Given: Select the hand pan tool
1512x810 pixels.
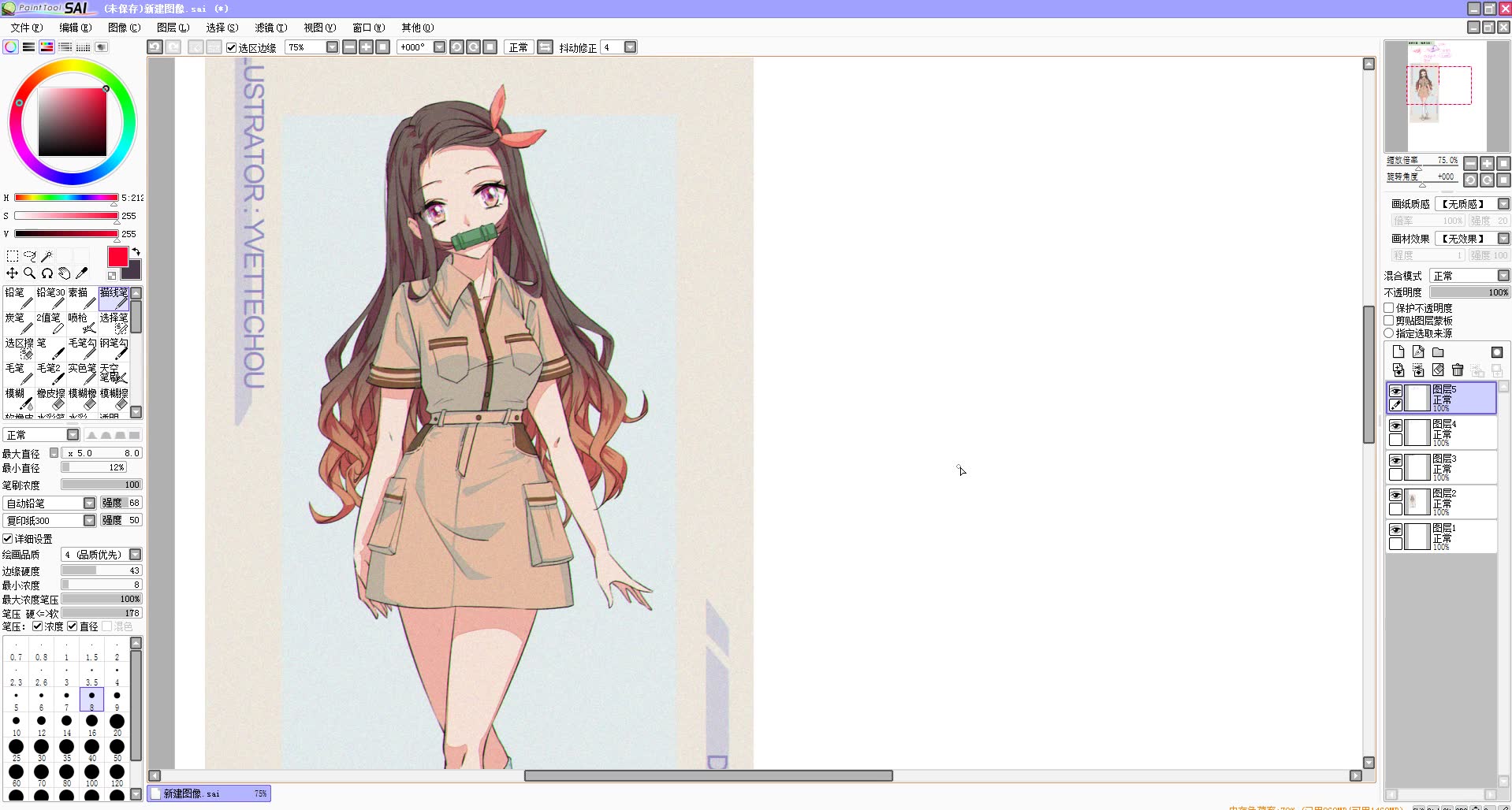Looking at the screenshot, I should pos(64,273).
